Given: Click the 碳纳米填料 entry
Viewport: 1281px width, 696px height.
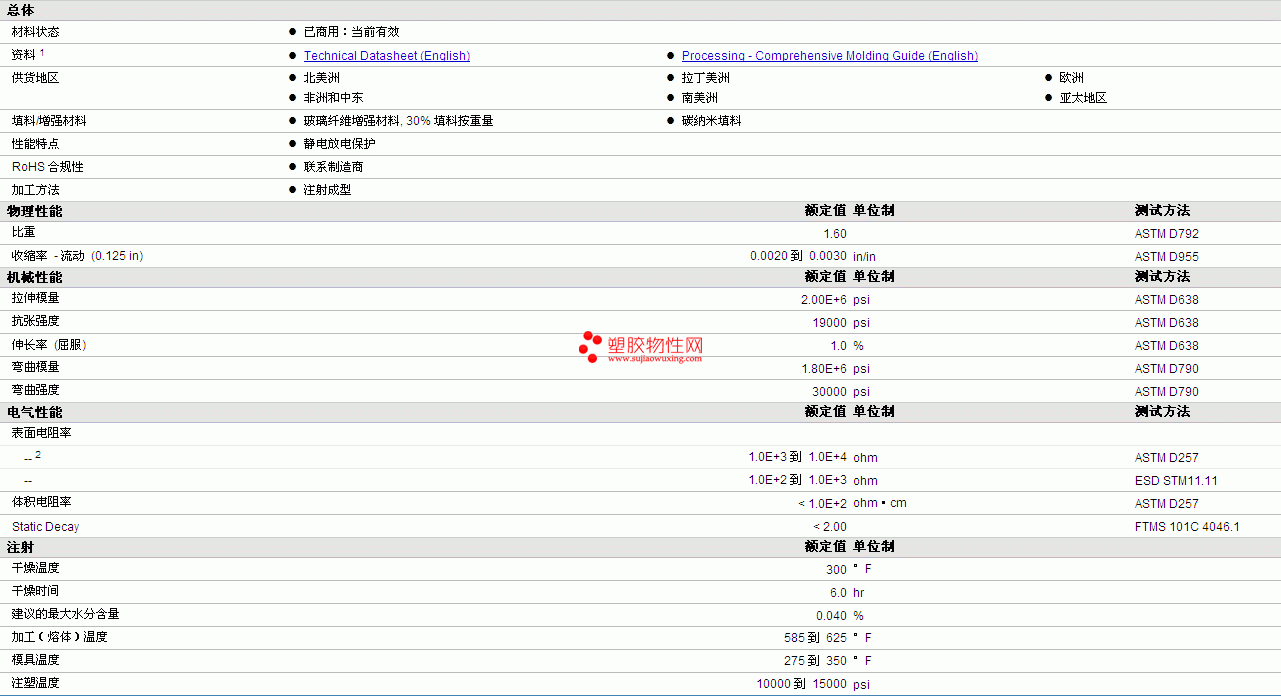Looking at the screenshot, I should (711, 121).
